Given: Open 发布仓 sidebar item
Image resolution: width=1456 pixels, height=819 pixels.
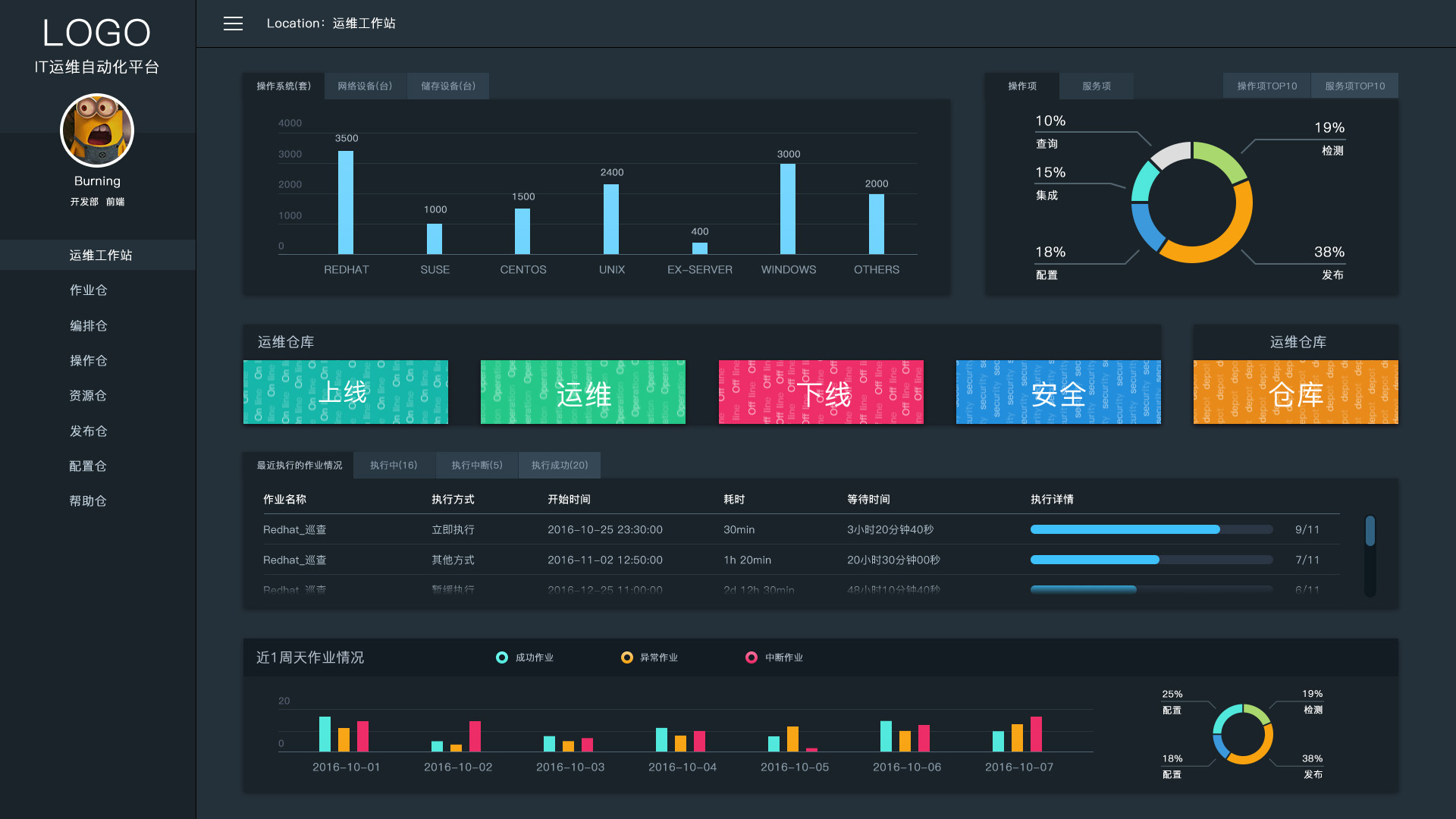Looking at the screenshot, I should click(89, 431).
